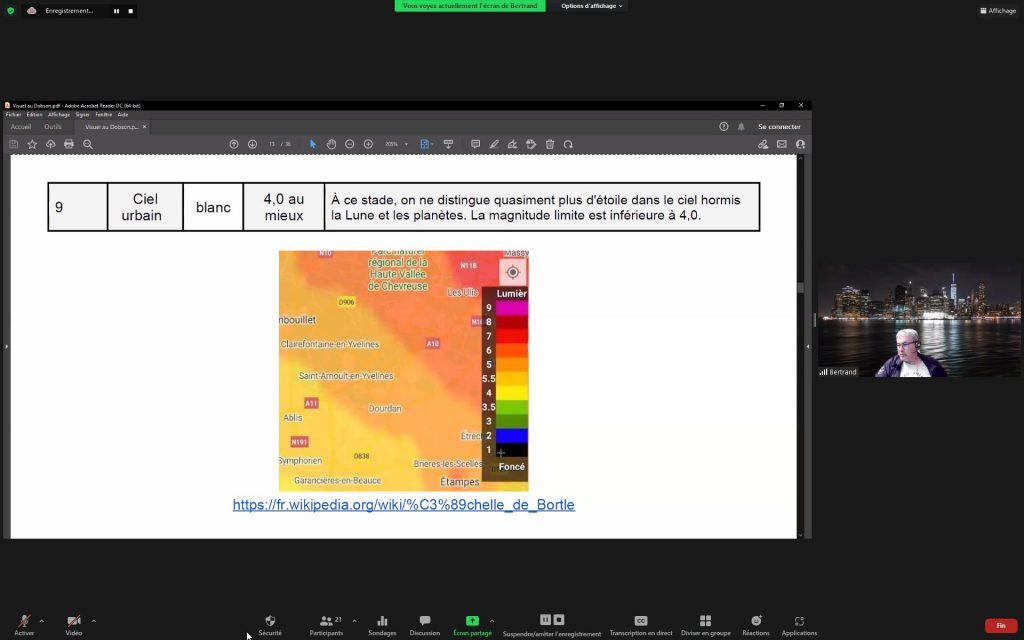The width and height of the screenshot is (1024, 640).
Task: Click the trash delete icon in Acrobat
Action: coord(550,144)
